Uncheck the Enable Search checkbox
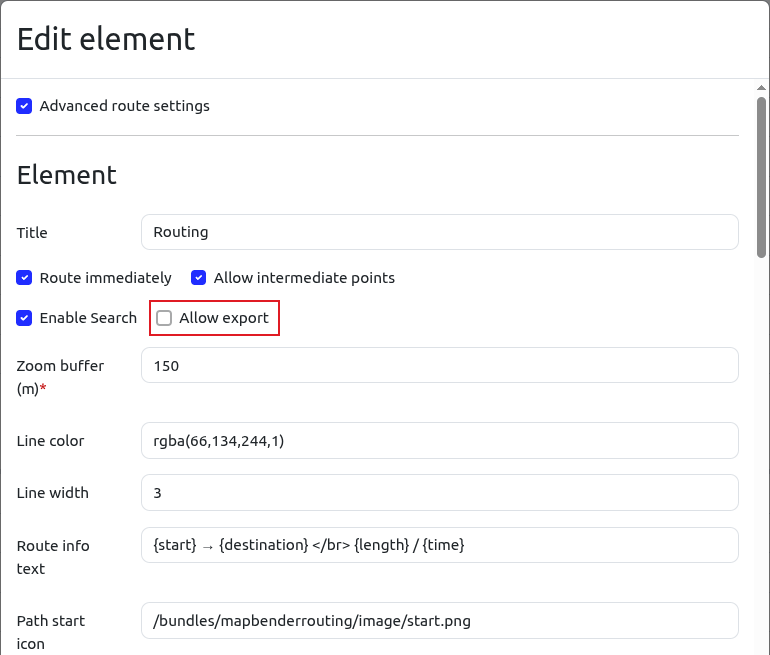 tap(24, 318)
